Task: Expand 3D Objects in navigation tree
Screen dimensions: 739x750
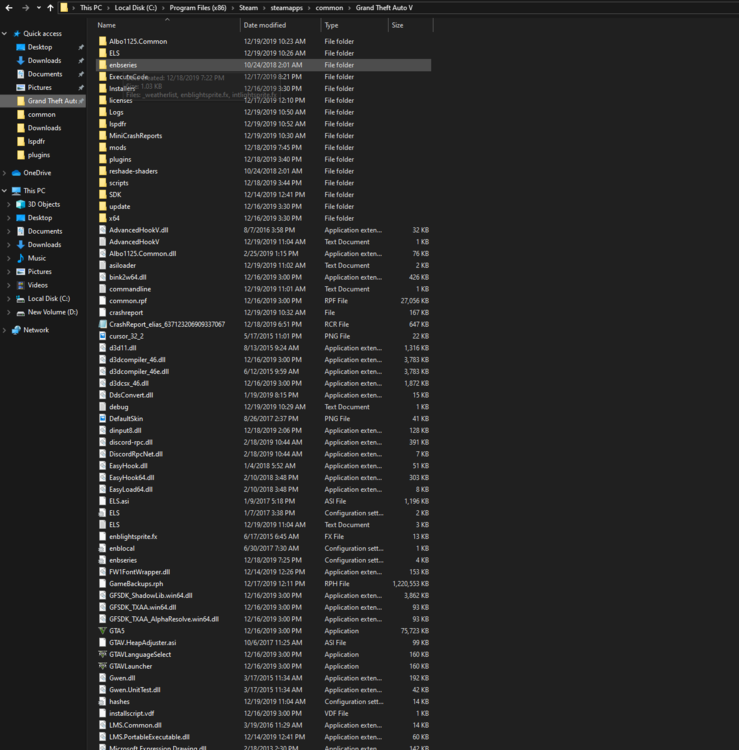Action: pos(9,204)
